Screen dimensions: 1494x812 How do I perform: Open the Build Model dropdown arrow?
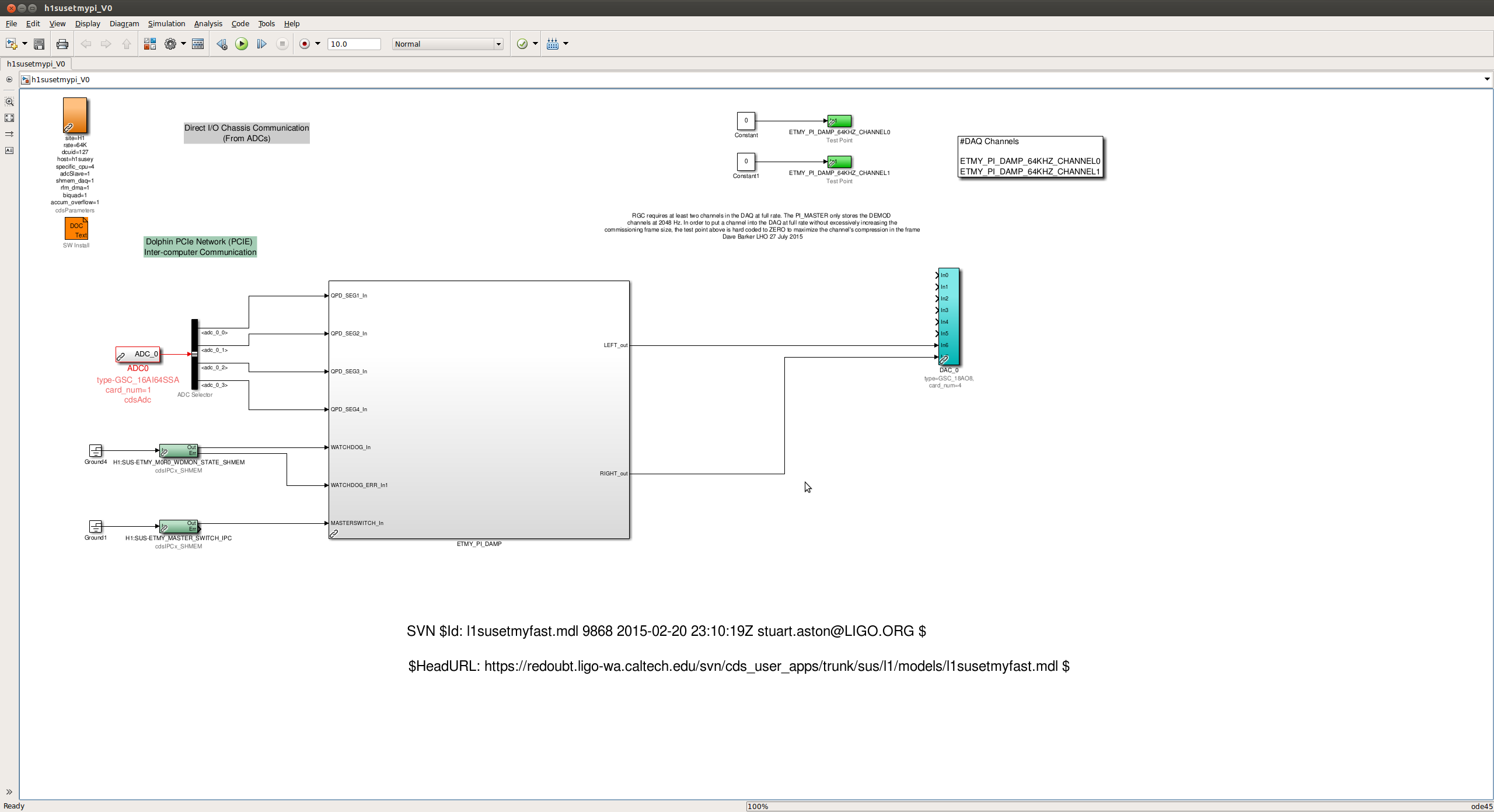coord(566,44)
